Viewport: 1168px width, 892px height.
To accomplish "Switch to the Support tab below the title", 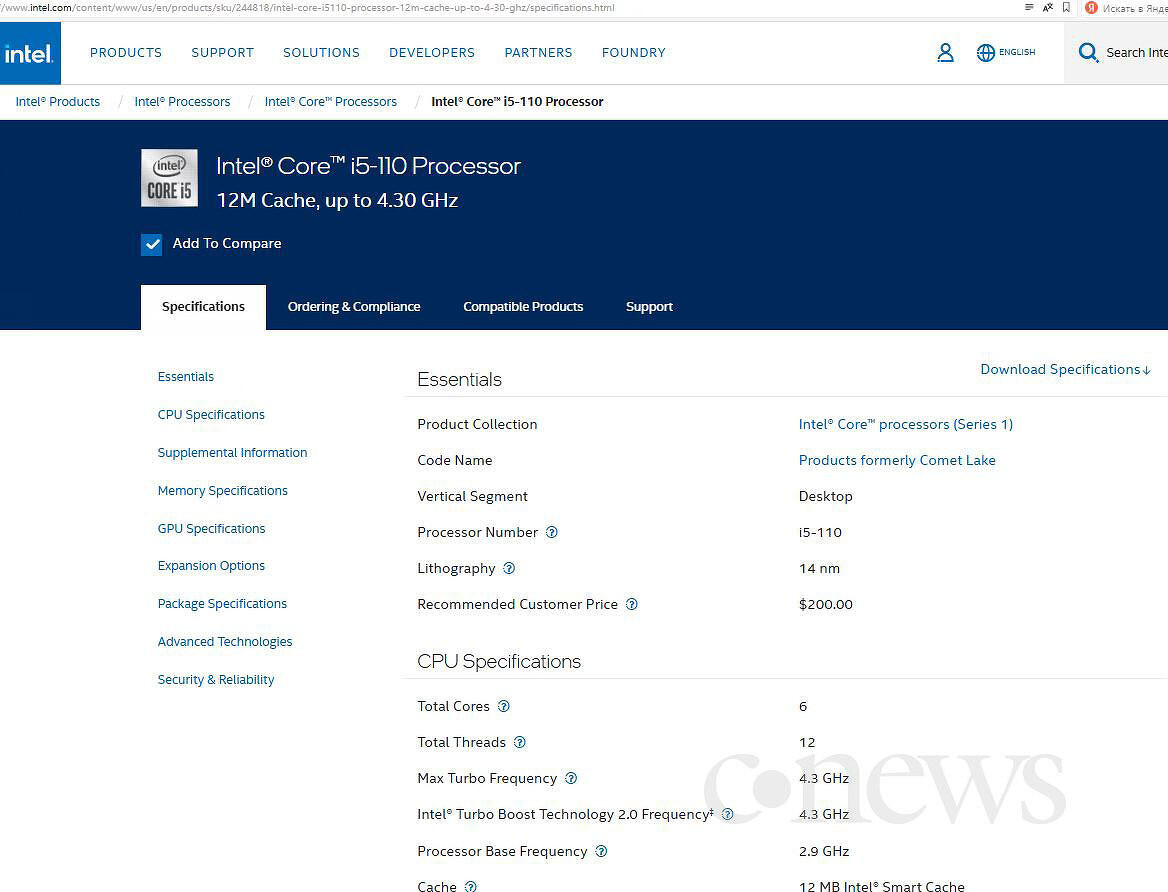I will 650,307.
